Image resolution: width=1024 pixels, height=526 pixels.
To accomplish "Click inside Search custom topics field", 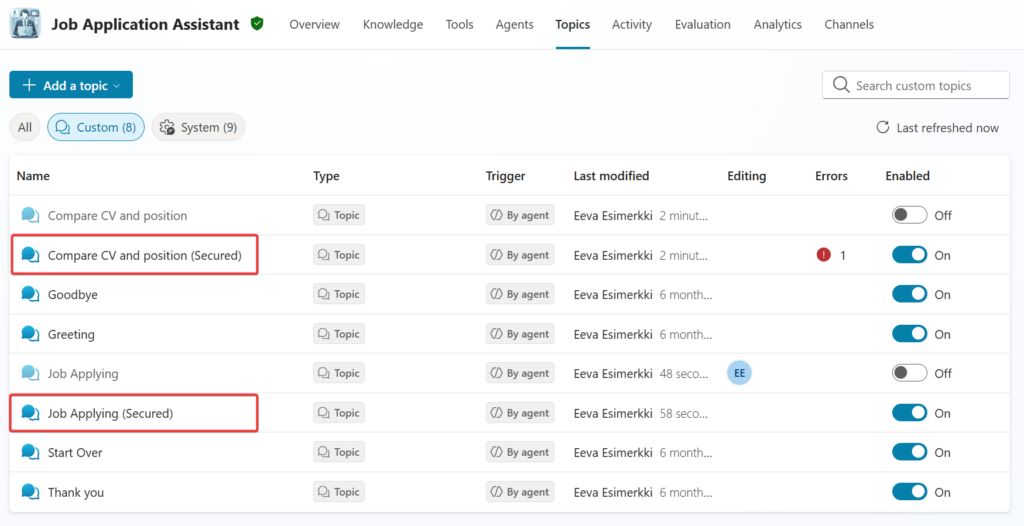I will [x=916, y=86].
